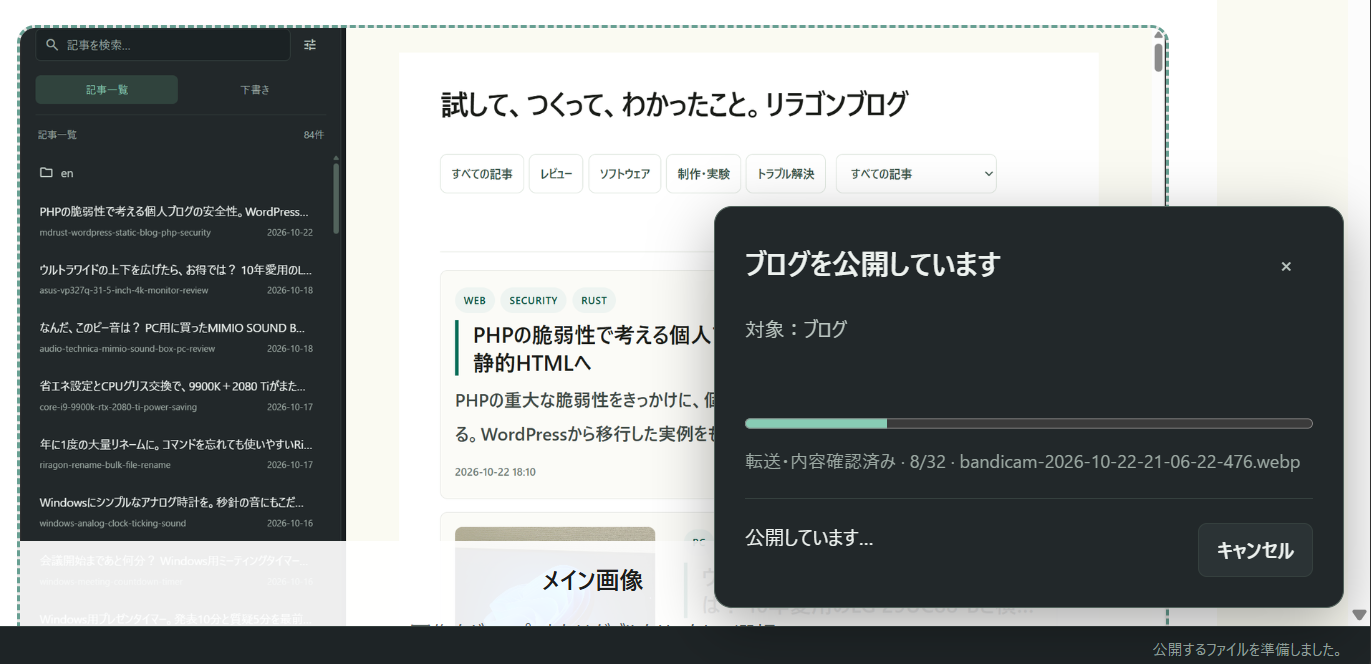
Task: Click the slug windows-analog-clock-ticking-sound
Action: (x=113, y=523)
